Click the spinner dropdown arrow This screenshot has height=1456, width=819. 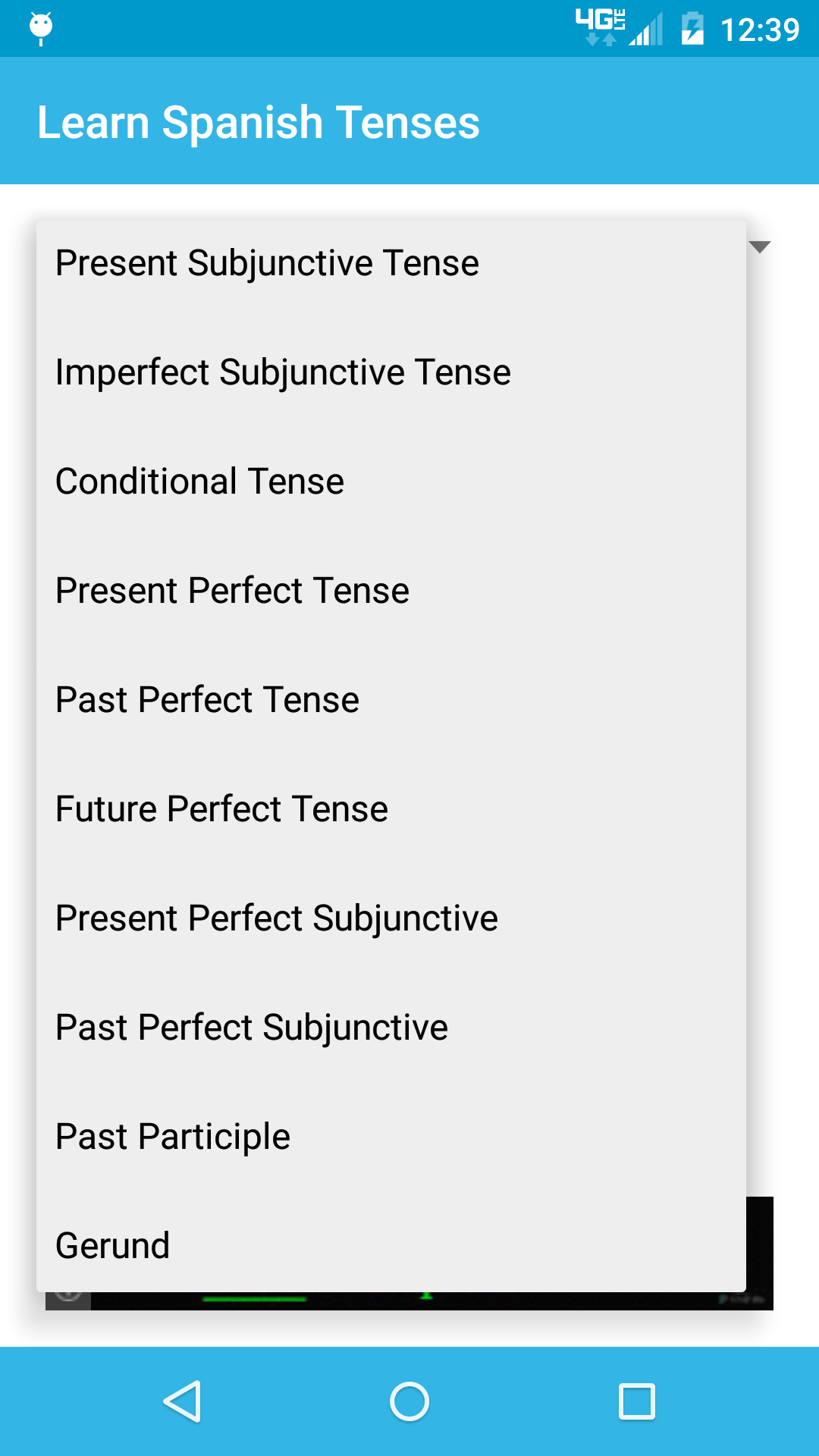click(x=760, y=246)
